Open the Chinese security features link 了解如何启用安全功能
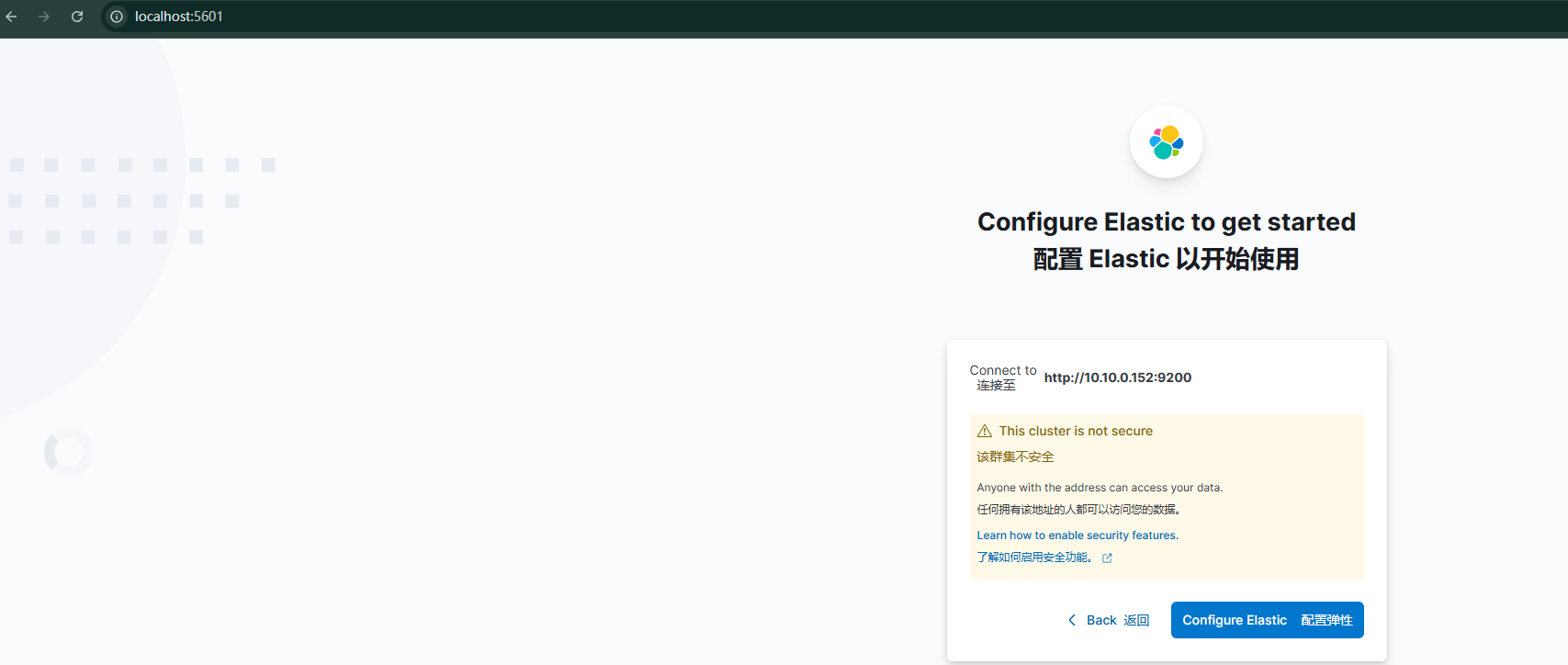This screenshot has width=1568, height=665. pos(1034,558)
